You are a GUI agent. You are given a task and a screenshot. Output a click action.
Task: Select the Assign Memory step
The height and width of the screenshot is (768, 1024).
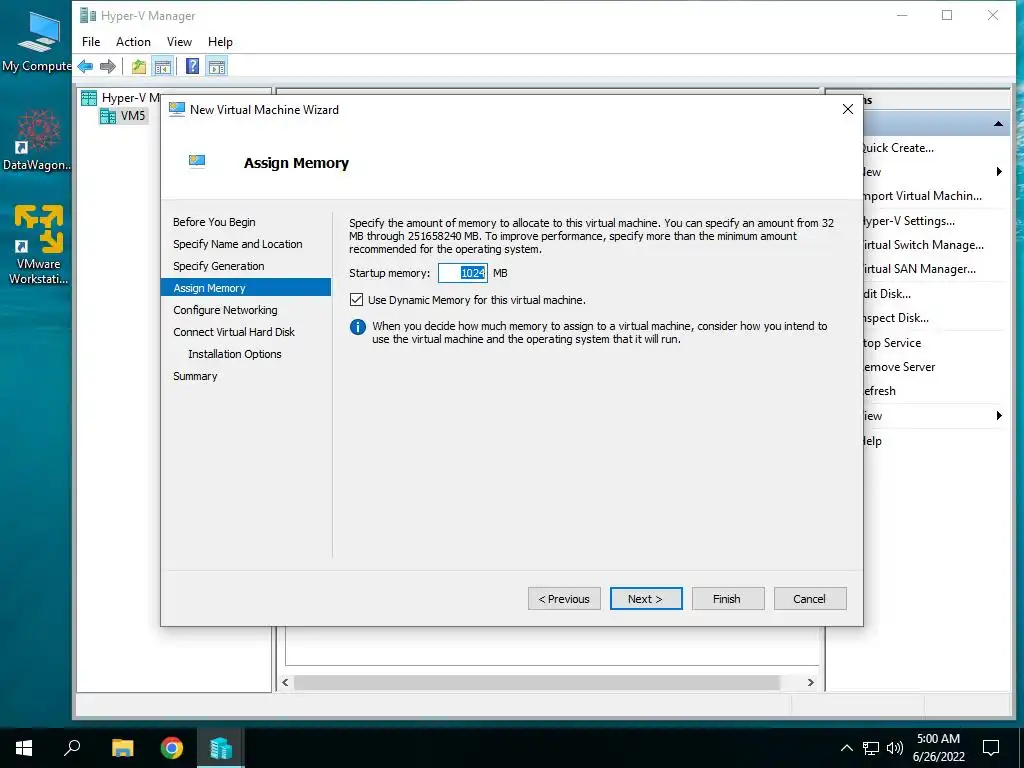[x=246, y=287]
